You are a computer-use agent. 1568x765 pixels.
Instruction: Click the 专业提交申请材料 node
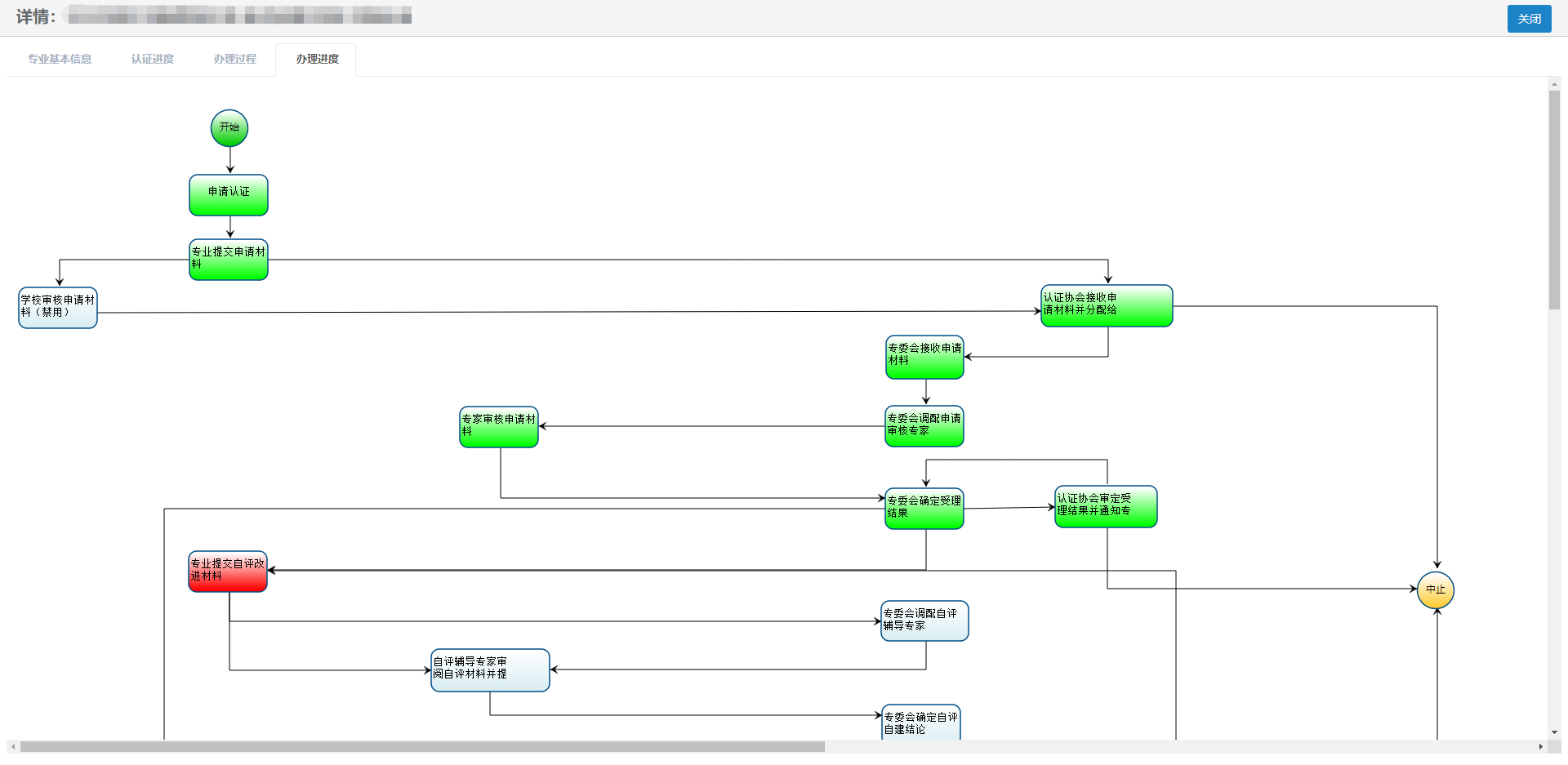click(x=229, y=260)
